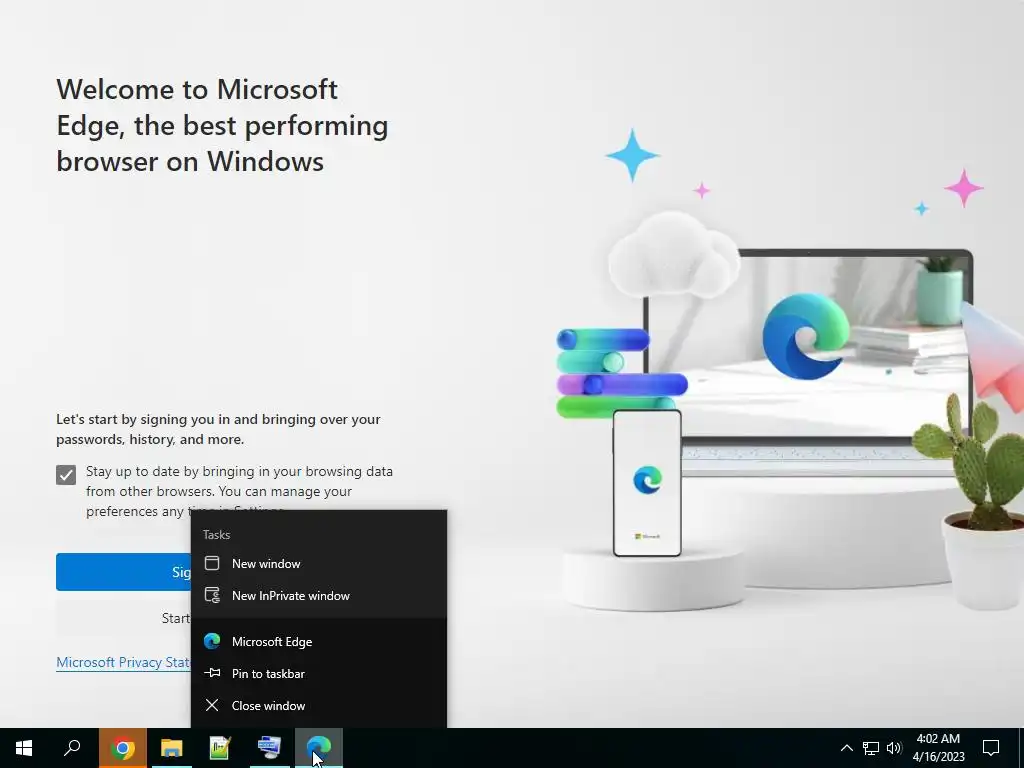The image size is (1024, 768).
Task: Uncheck bring in browsing data checkbox
Action: click(66, 475)
